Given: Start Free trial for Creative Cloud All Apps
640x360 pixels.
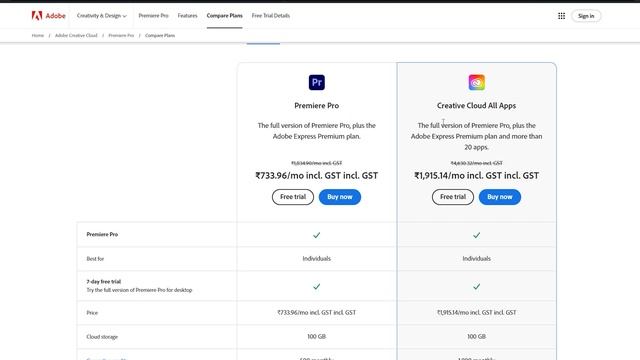Looking at the screenshot, I should 453,197.
